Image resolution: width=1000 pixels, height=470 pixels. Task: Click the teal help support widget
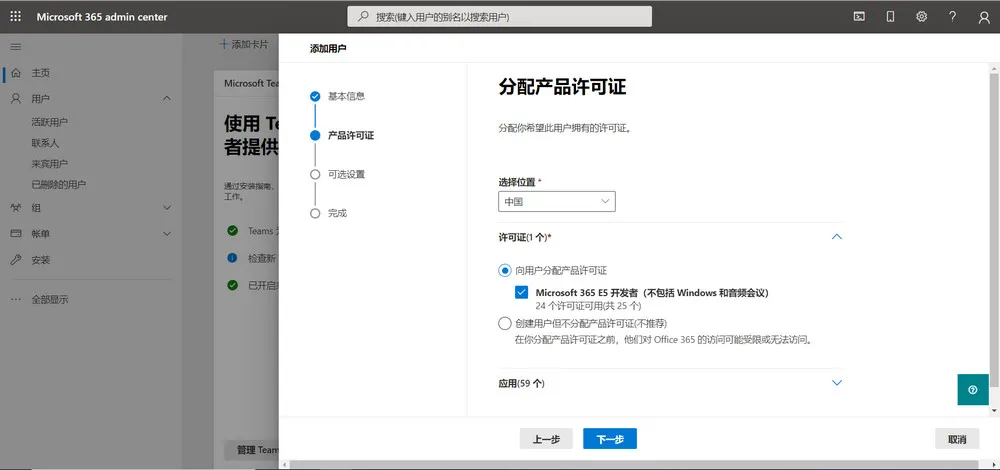pos(973,390)
